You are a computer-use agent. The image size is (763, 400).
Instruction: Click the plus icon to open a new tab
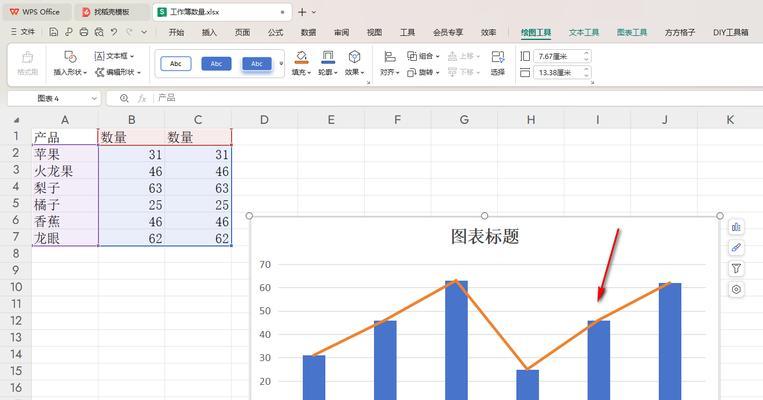[x=302, y=12]
